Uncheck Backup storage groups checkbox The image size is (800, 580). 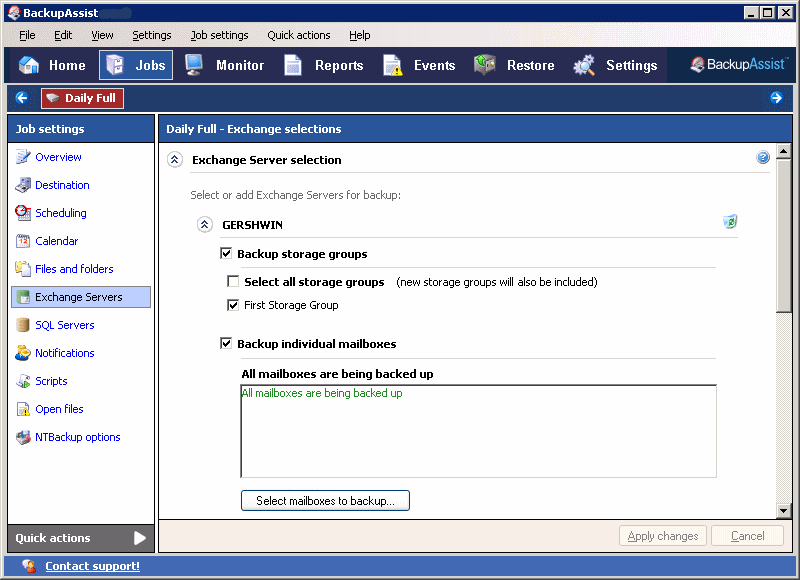coord(226,254)
